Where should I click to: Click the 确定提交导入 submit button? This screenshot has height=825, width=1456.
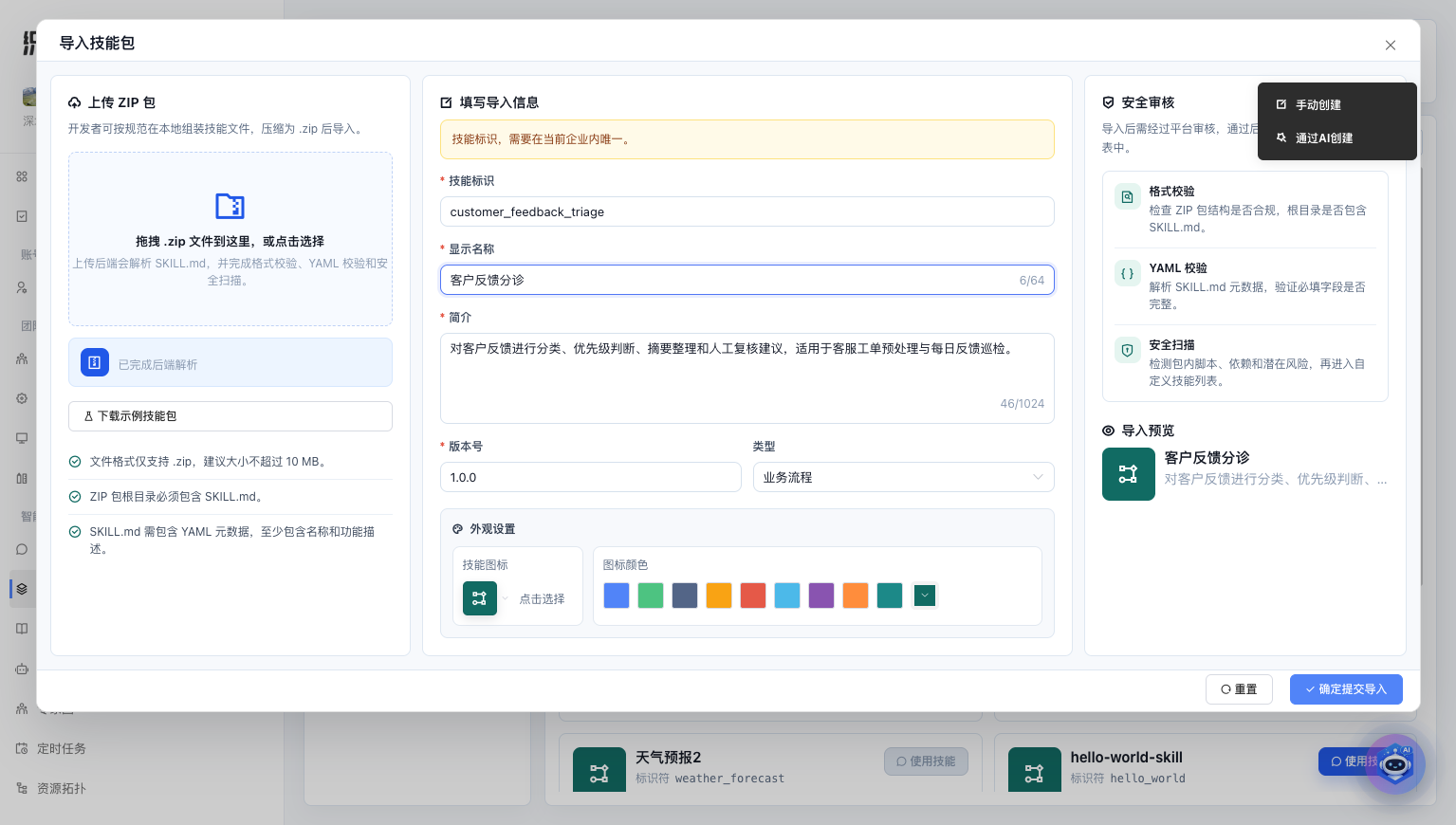pos(1346,689)
